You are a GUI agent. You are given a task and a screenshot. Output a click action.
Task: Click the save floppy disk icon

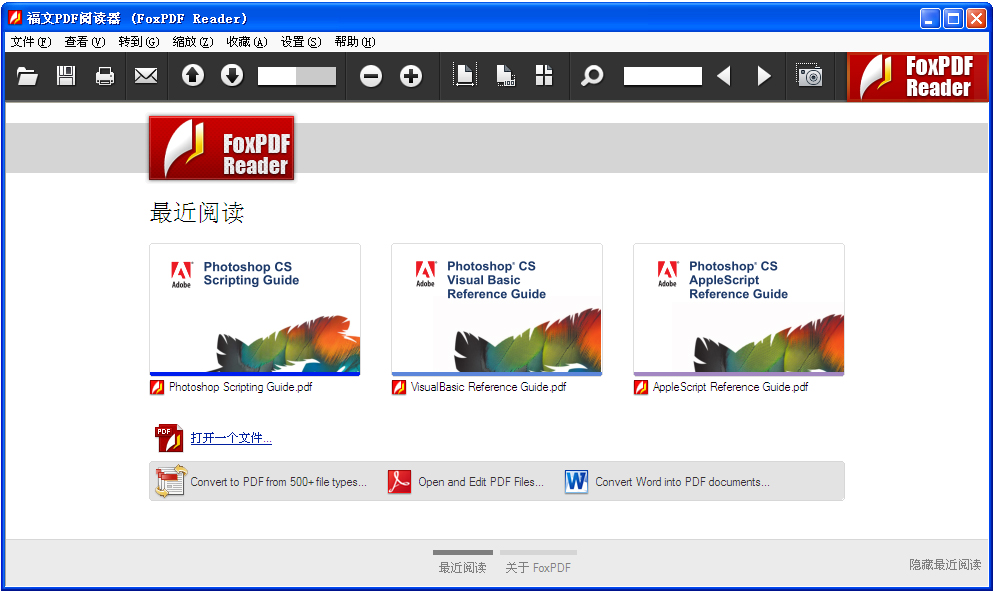tap(66, 76)
